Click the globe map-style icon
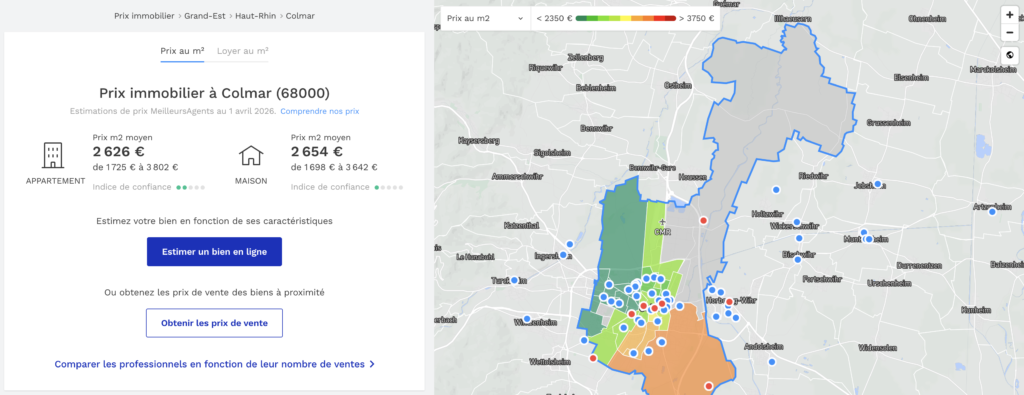1024x395 pixels. coord(1010,55)
